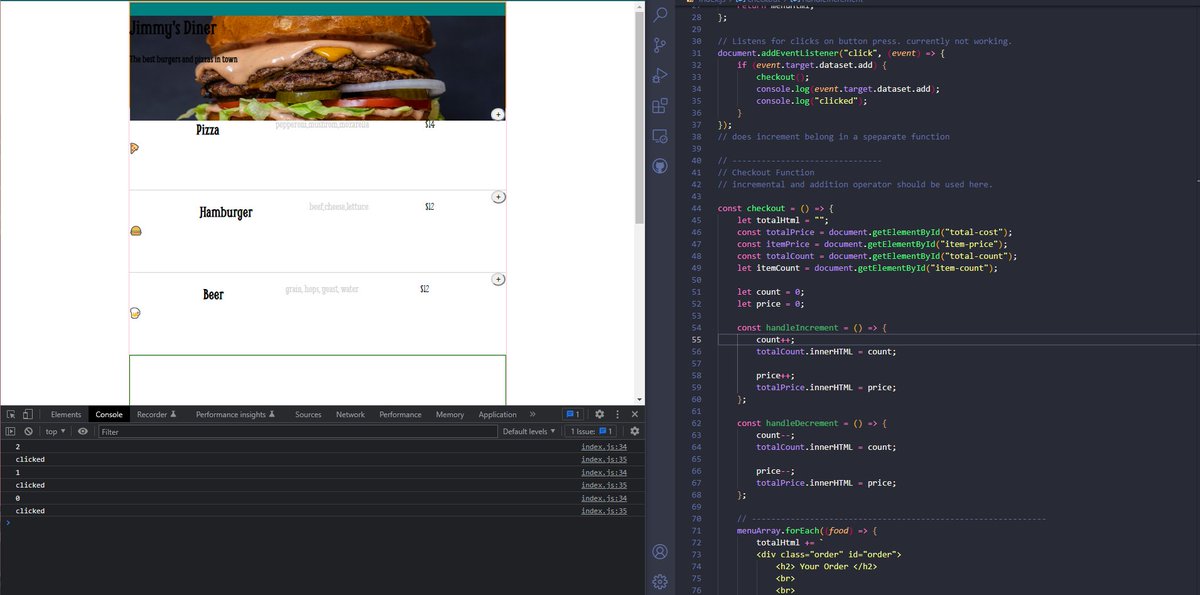Click the console prompt input line
Image resolution: width=1200 pixels, height=595 pixels.
[320, 523]
